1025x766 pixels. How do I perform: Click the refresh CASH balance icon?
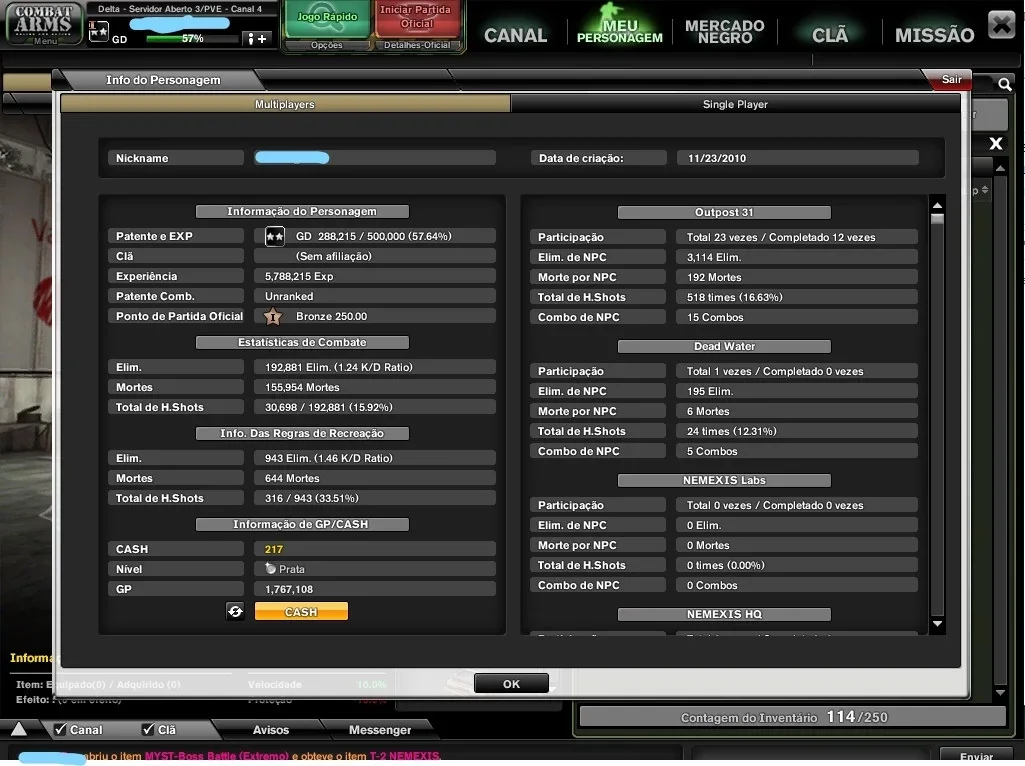(235, 611)
